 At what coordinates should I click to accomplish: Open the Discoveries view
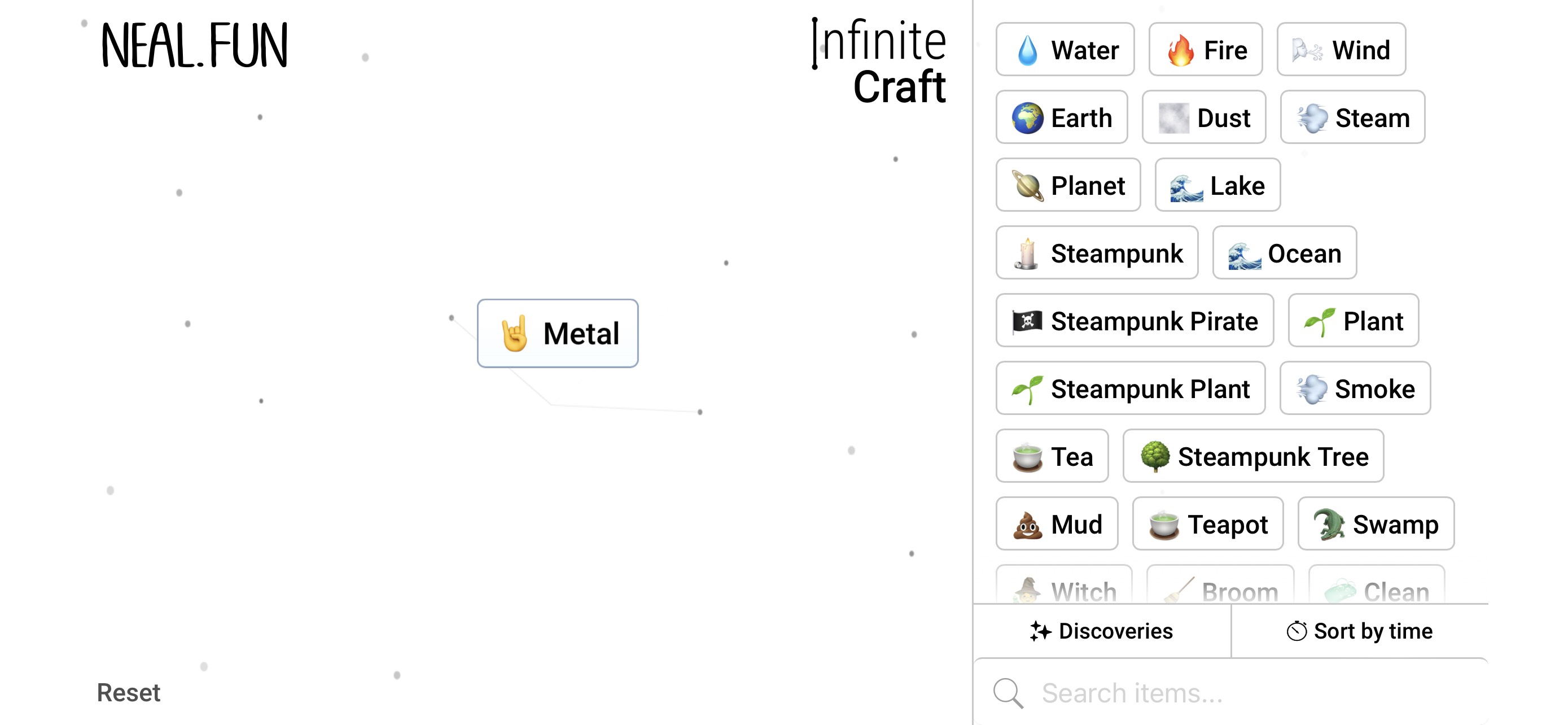(x=1102, y=631)
